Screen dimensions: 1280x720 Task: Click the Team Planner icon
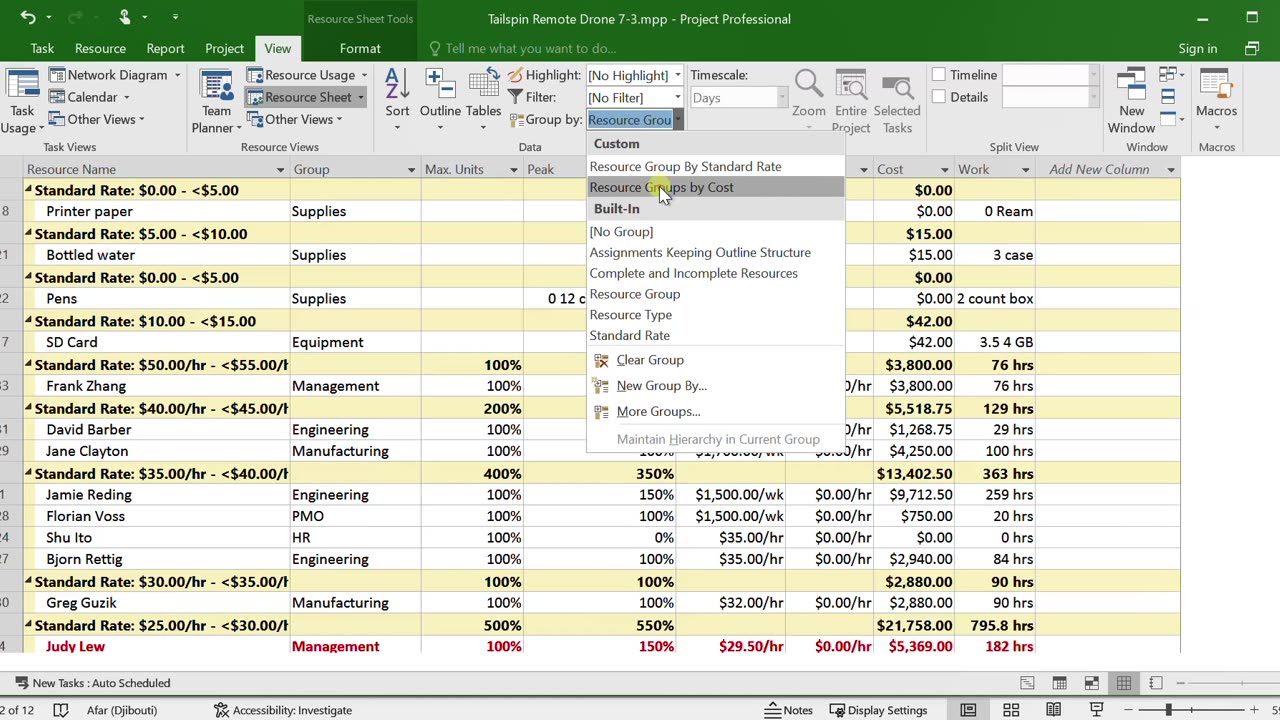click(x=216, y=100)
